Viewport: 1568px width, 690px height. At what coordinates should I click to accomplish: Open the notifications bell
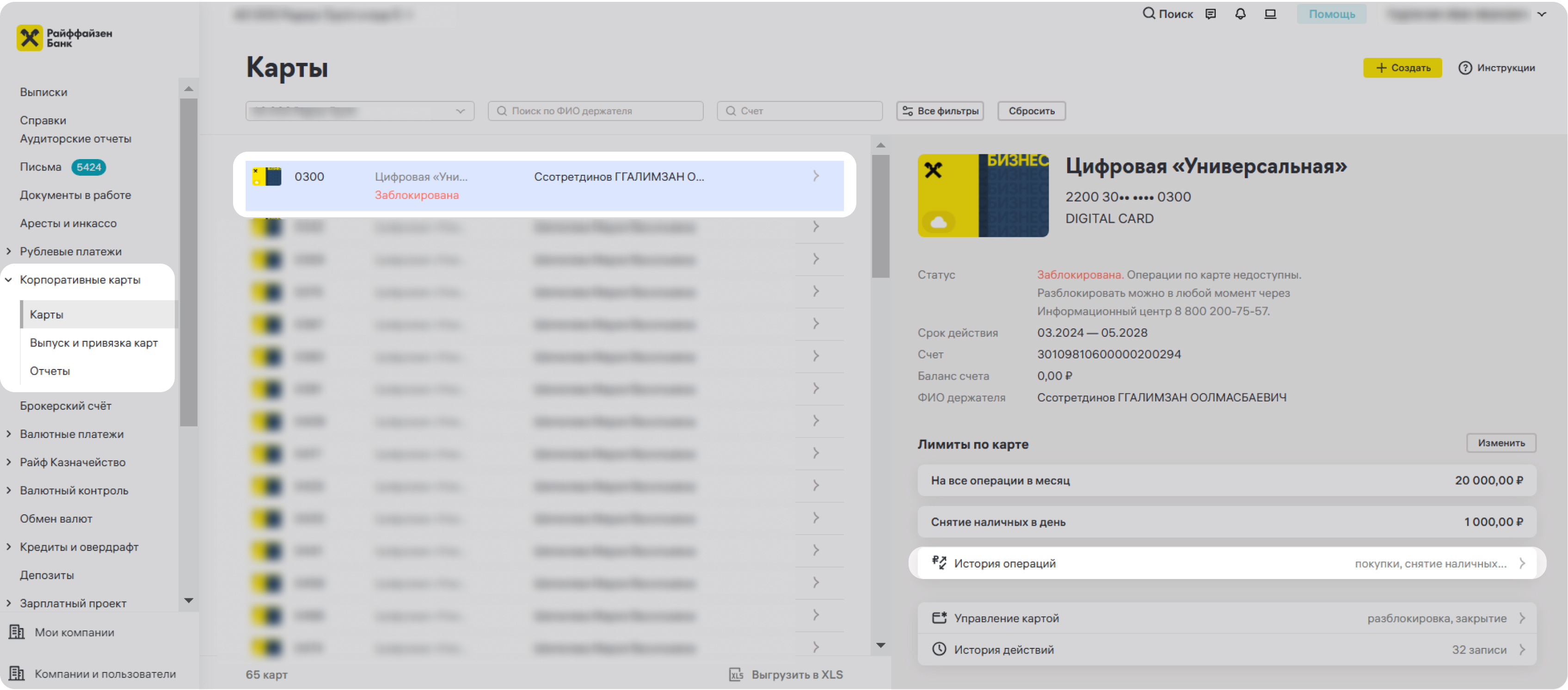pos(1240,14)
